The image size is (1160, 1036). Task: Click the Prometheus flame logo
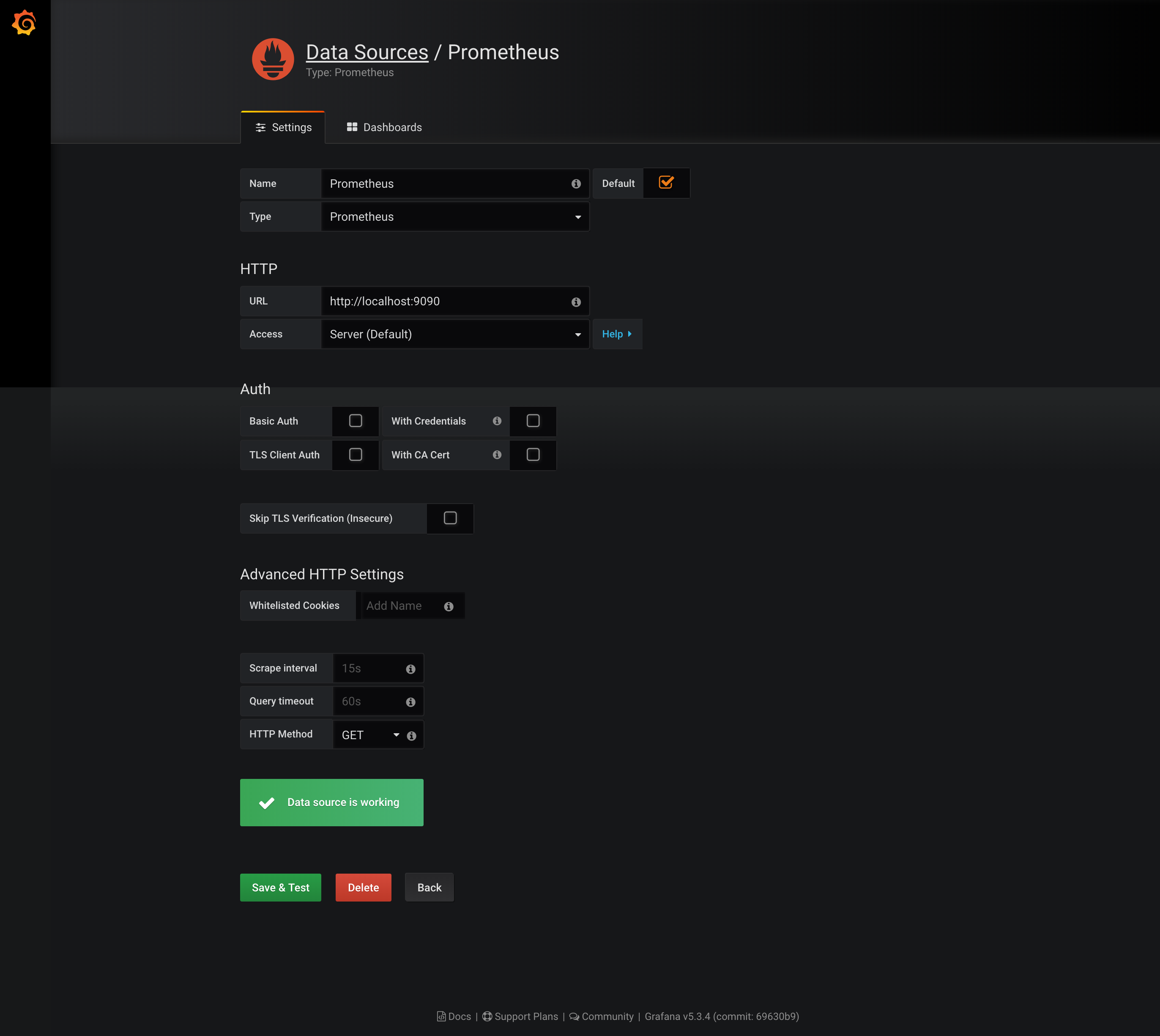(273, 59)
